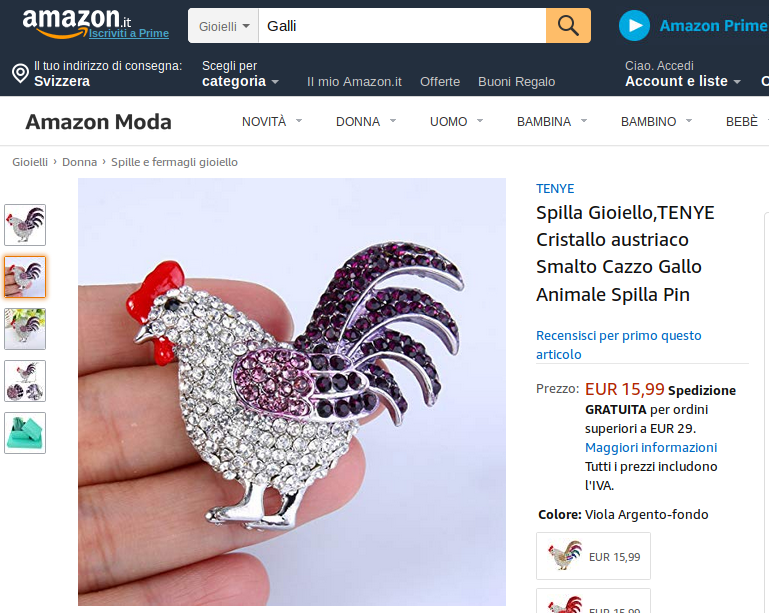The width and height of the screenshot is (769, 613).
Task: Expand the UOMO fashion menu
Action: [457, 122]
